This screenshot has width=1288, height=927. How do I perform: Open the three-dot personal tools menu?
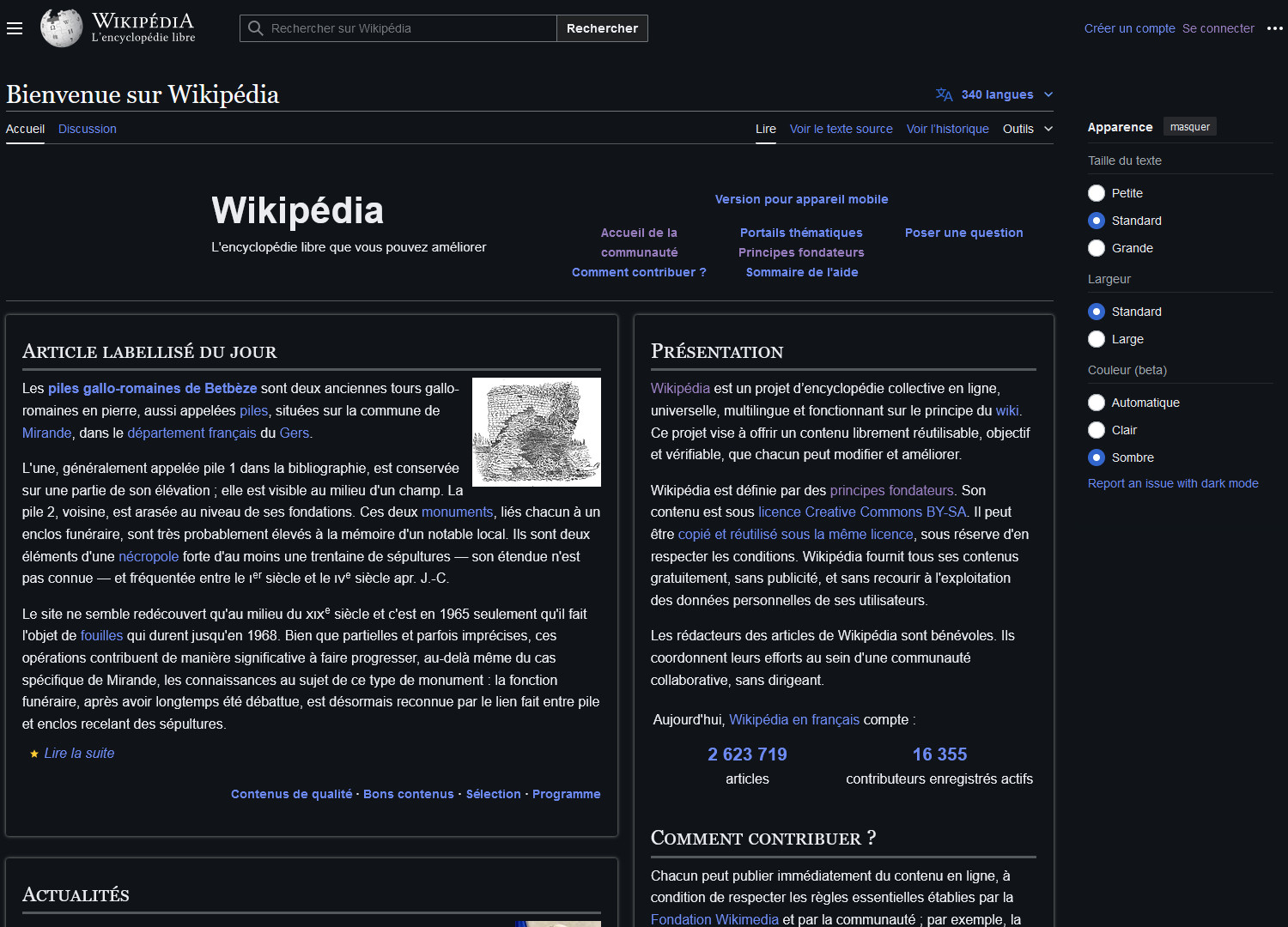pyautogui.click(x=1275, y=28)
